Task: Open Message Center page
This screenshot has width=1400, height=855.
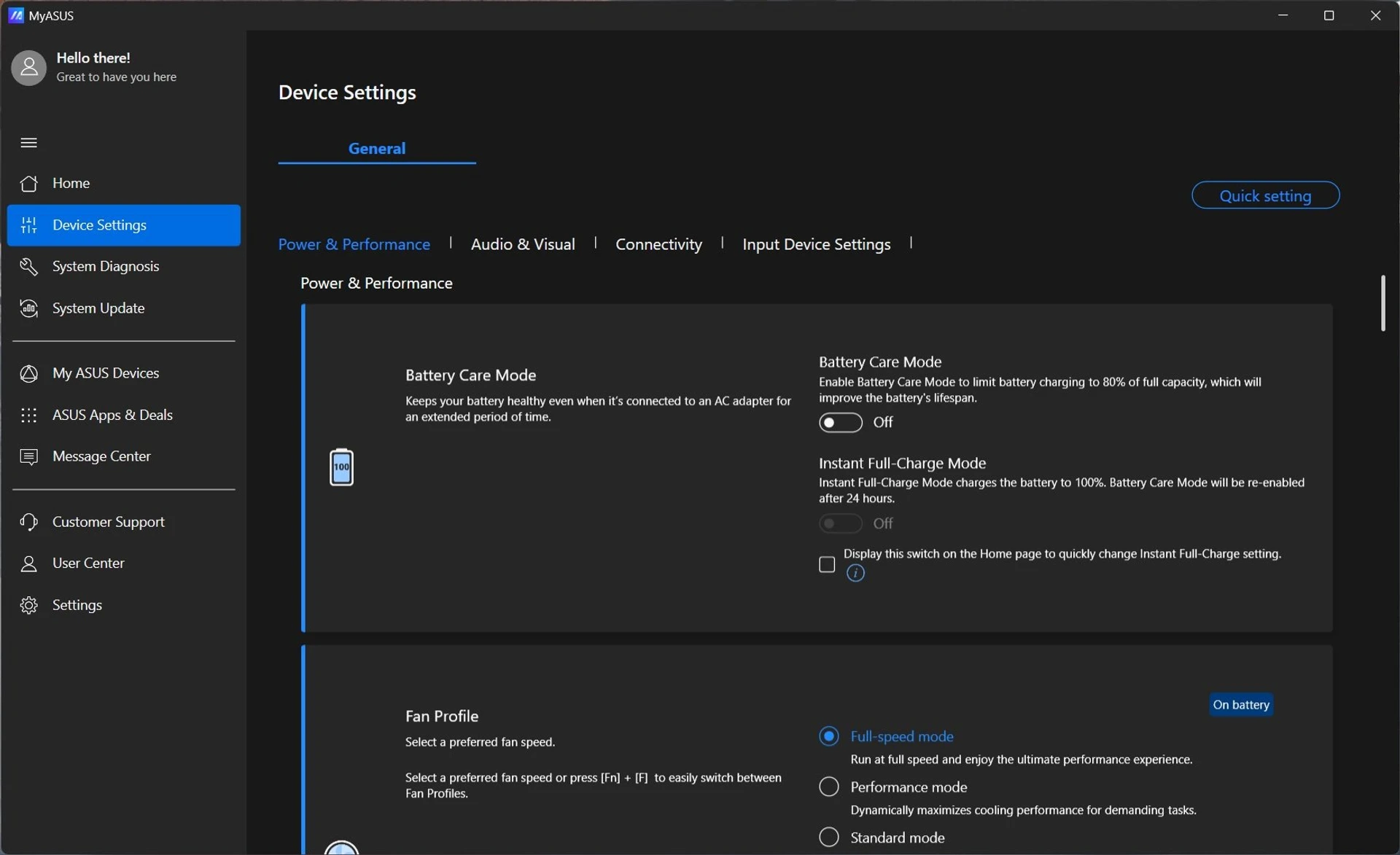Action: click(x=124, y=457)
